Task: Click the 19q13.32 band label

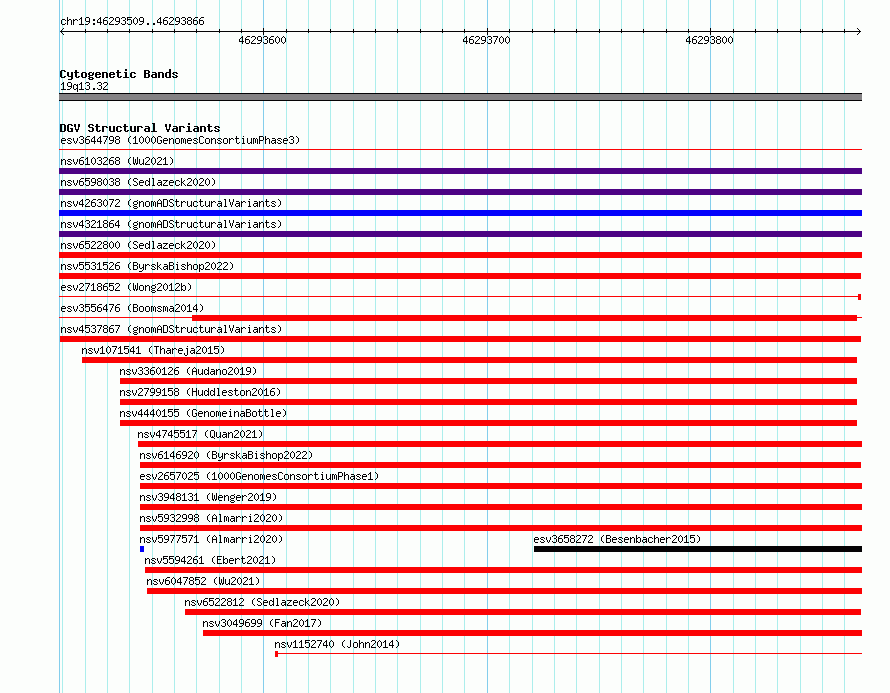Action: [x=84, y=86]
